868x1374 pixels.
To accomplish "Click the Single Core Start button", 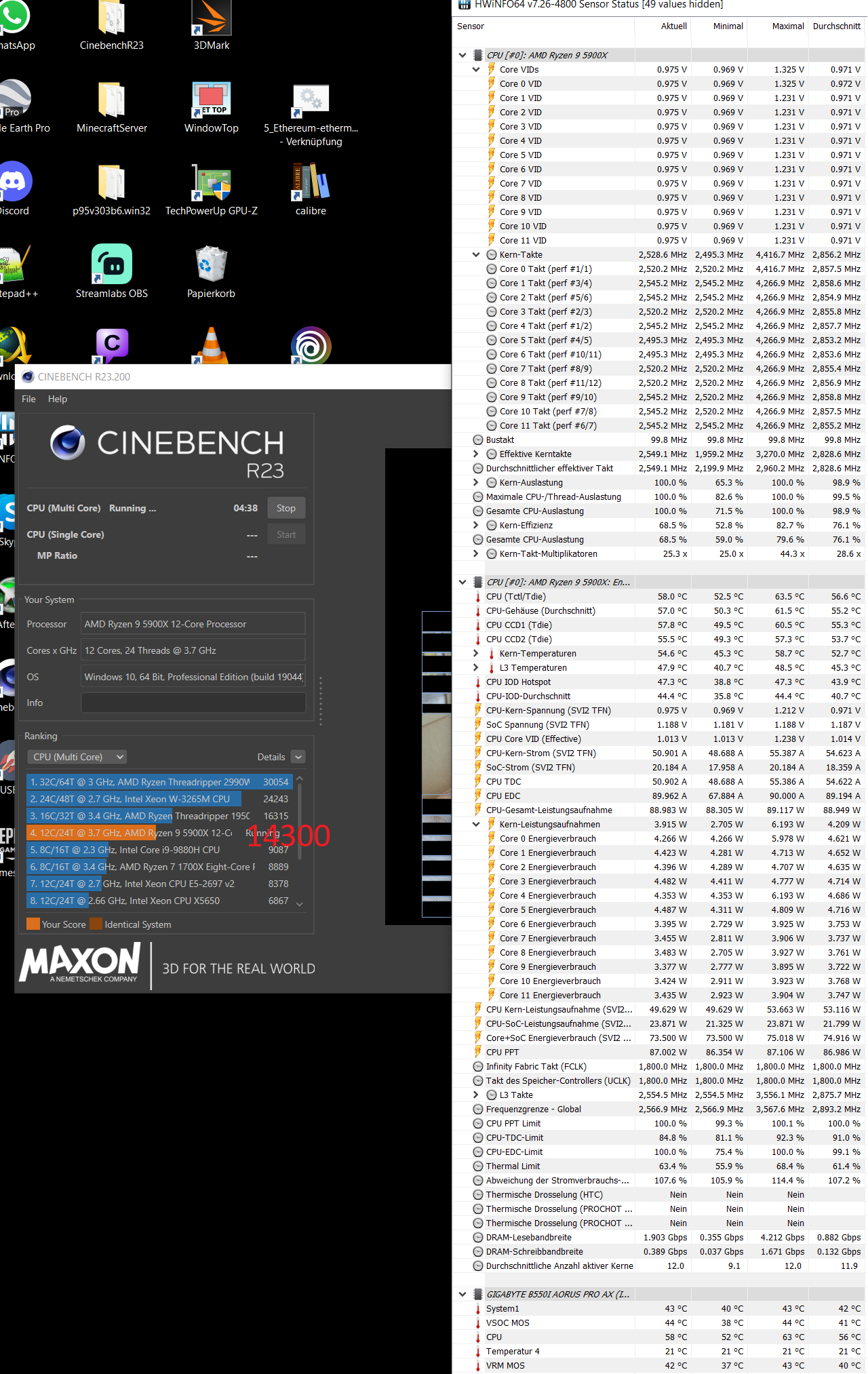I will (286, 534).
